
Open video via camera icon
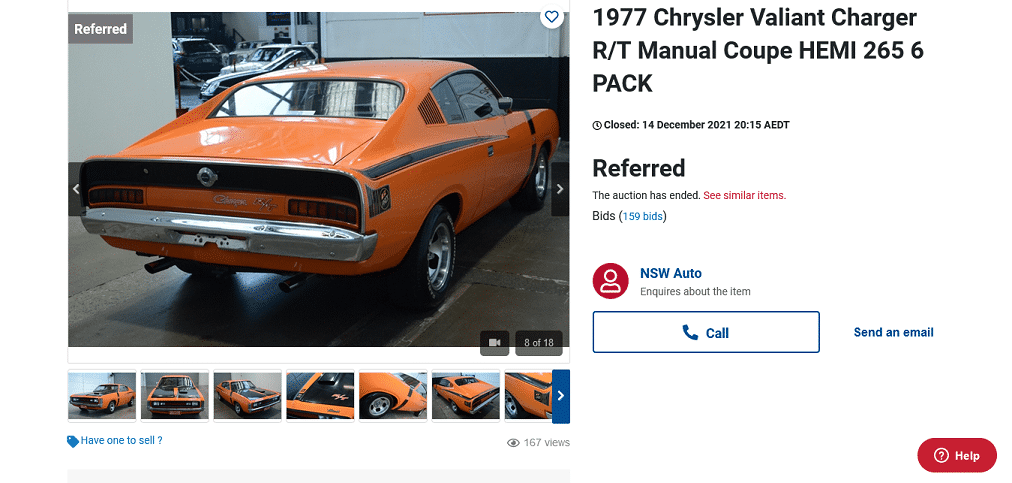coord(494,342)
